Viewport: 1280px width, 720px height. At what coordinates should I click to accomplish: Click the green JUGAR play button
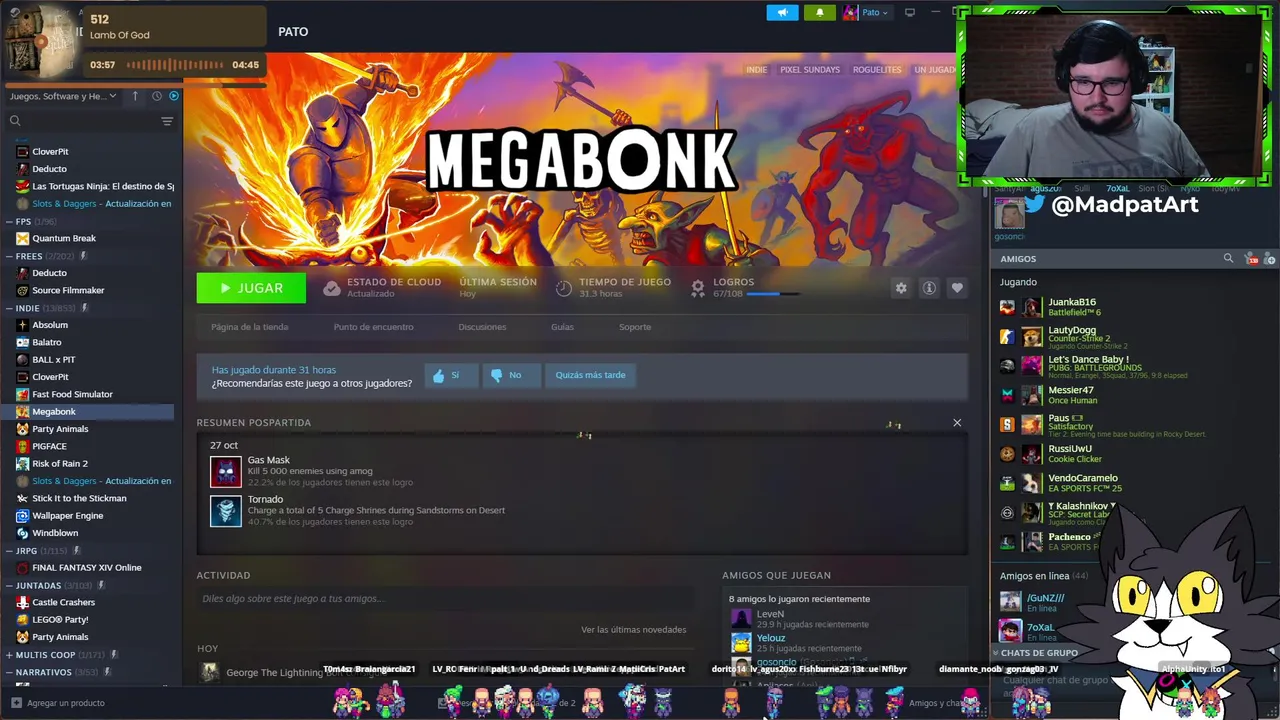(251, 288)
